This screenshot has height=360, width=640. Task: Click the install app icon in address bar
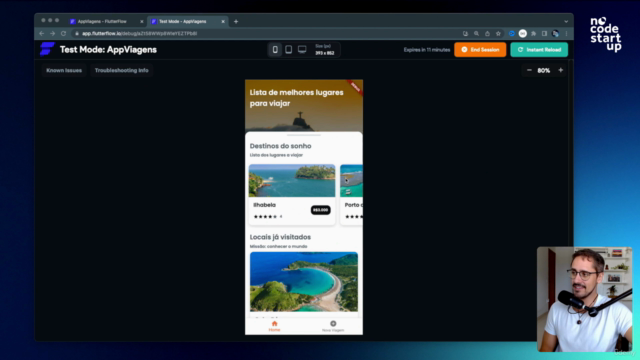(465, 33)
